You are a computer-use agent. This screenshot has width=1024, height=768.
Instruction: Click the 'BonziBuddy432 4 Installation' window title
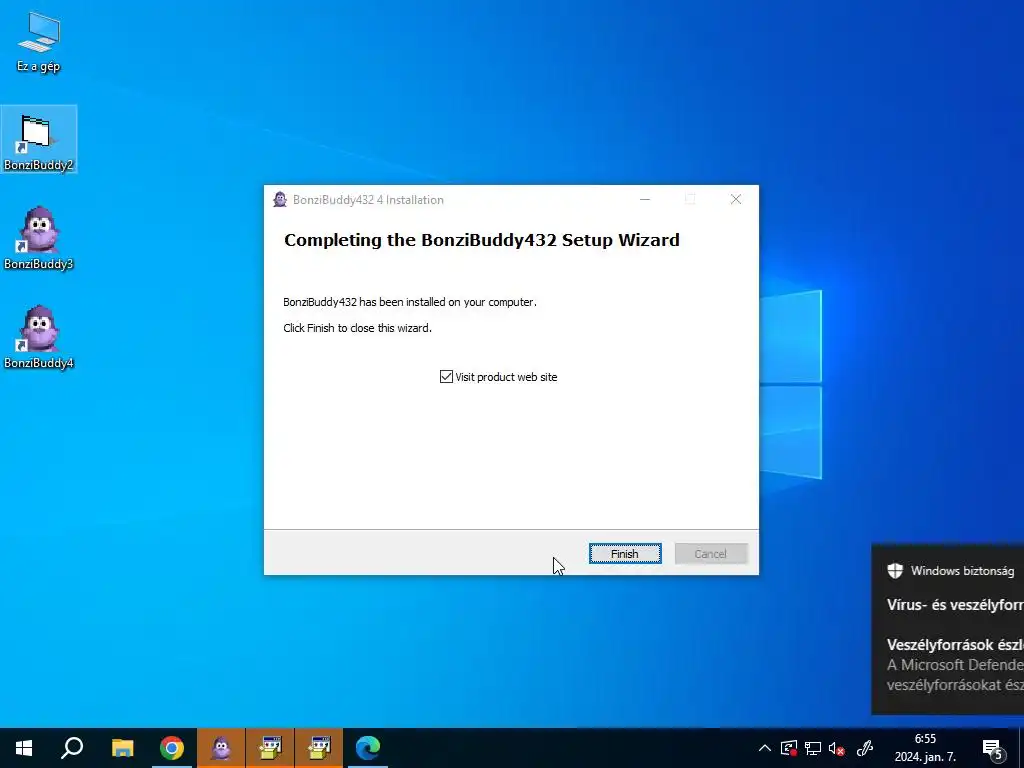coord(368,200)
